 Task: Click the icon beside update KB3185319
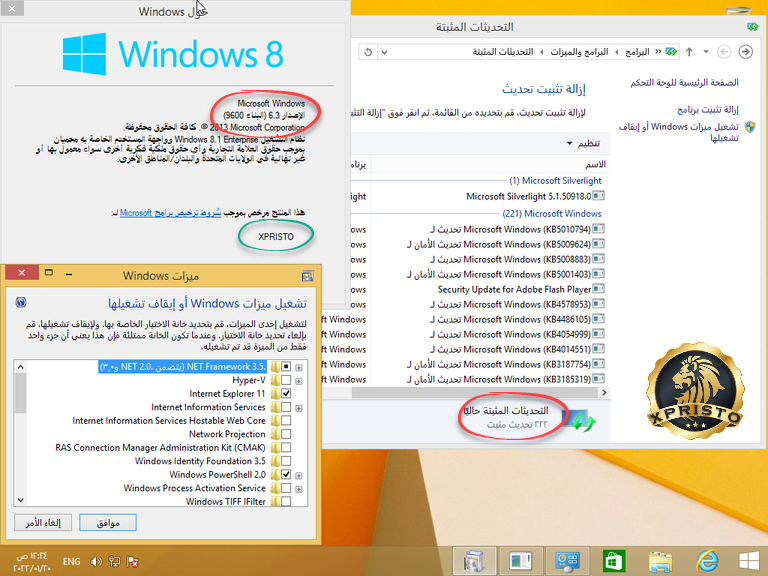click(599, 379)
